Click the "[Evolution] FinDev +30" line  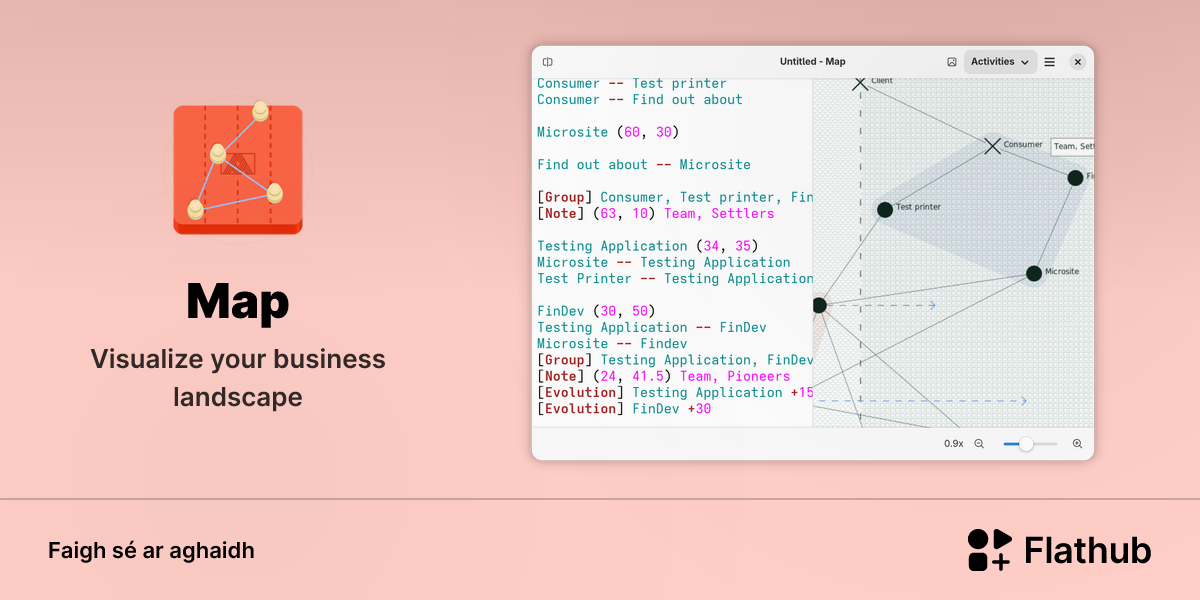624,409
